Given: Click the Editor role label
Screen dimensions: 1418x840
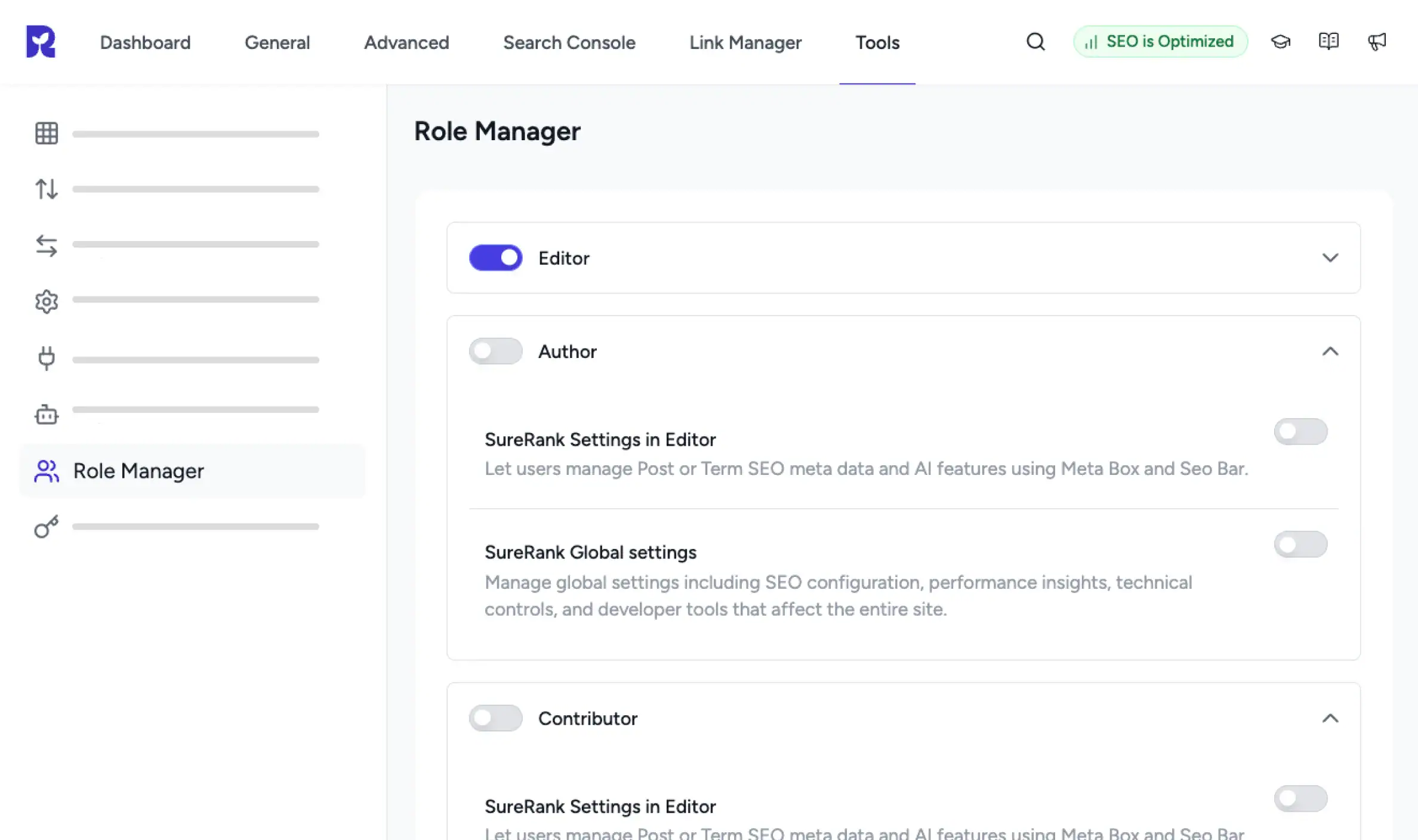Looking at the screenshot, I should click(x=563, y=258).
